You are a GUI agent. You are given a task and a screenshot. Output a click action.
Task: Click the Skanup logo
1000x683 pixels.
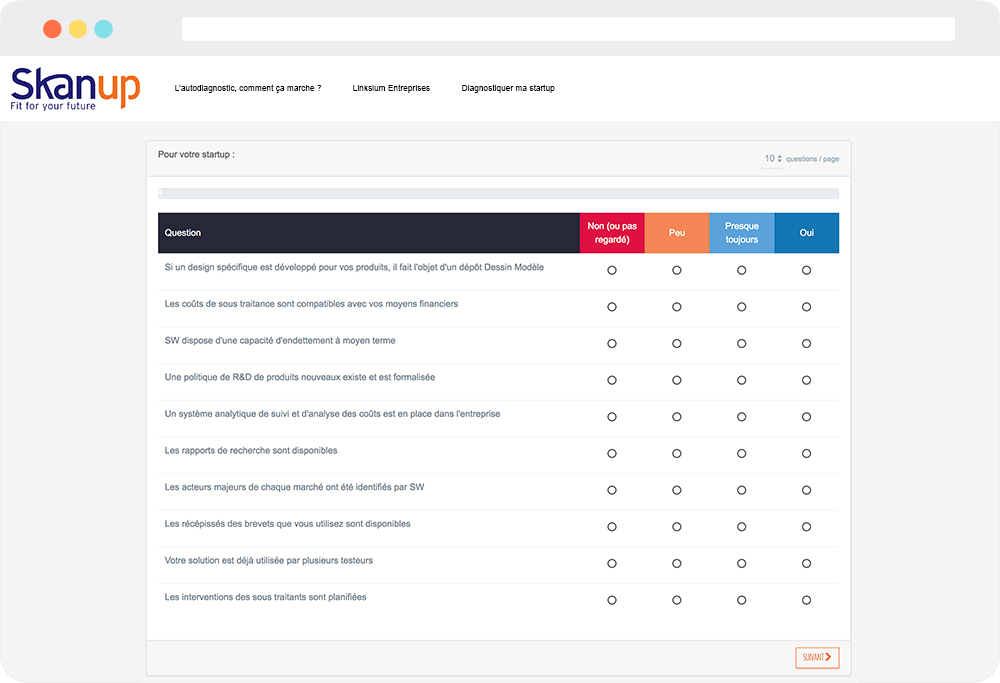[75, 89]
